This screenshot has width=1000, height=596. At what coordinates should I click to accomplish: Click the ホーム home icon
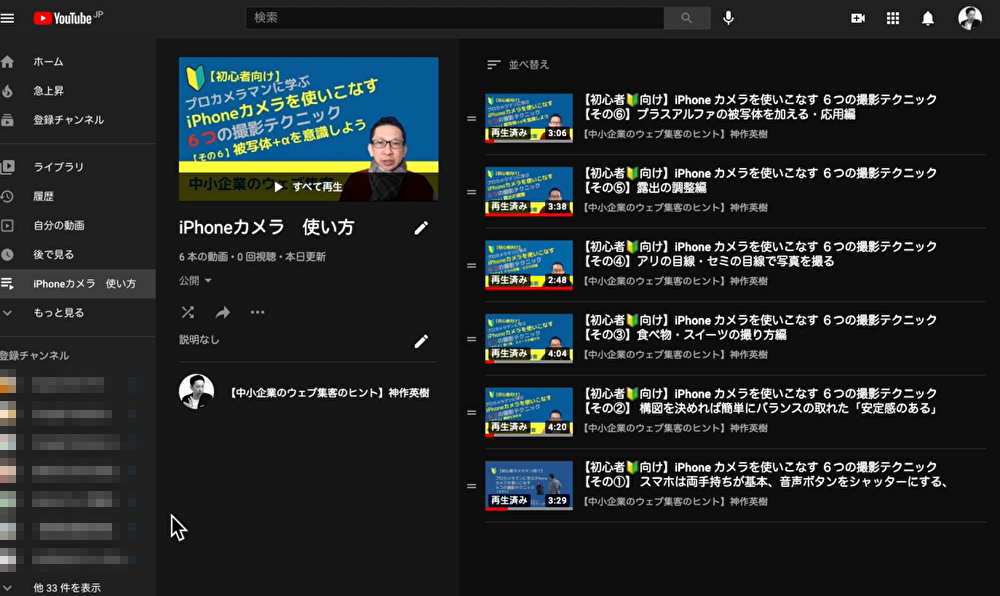pyautogui.click(x=8, y=62)
